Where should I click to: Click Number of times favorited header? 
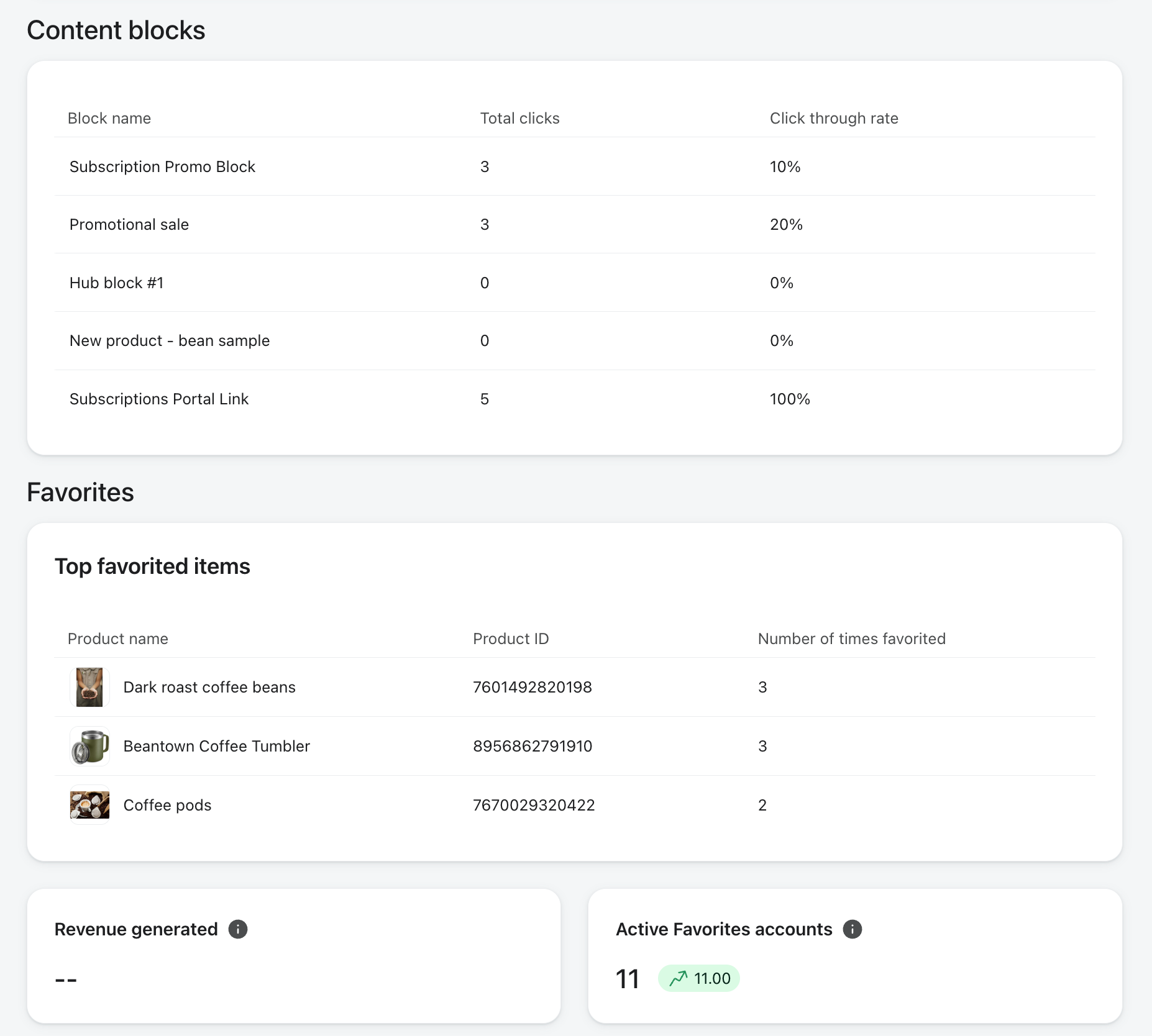(852, 638)
